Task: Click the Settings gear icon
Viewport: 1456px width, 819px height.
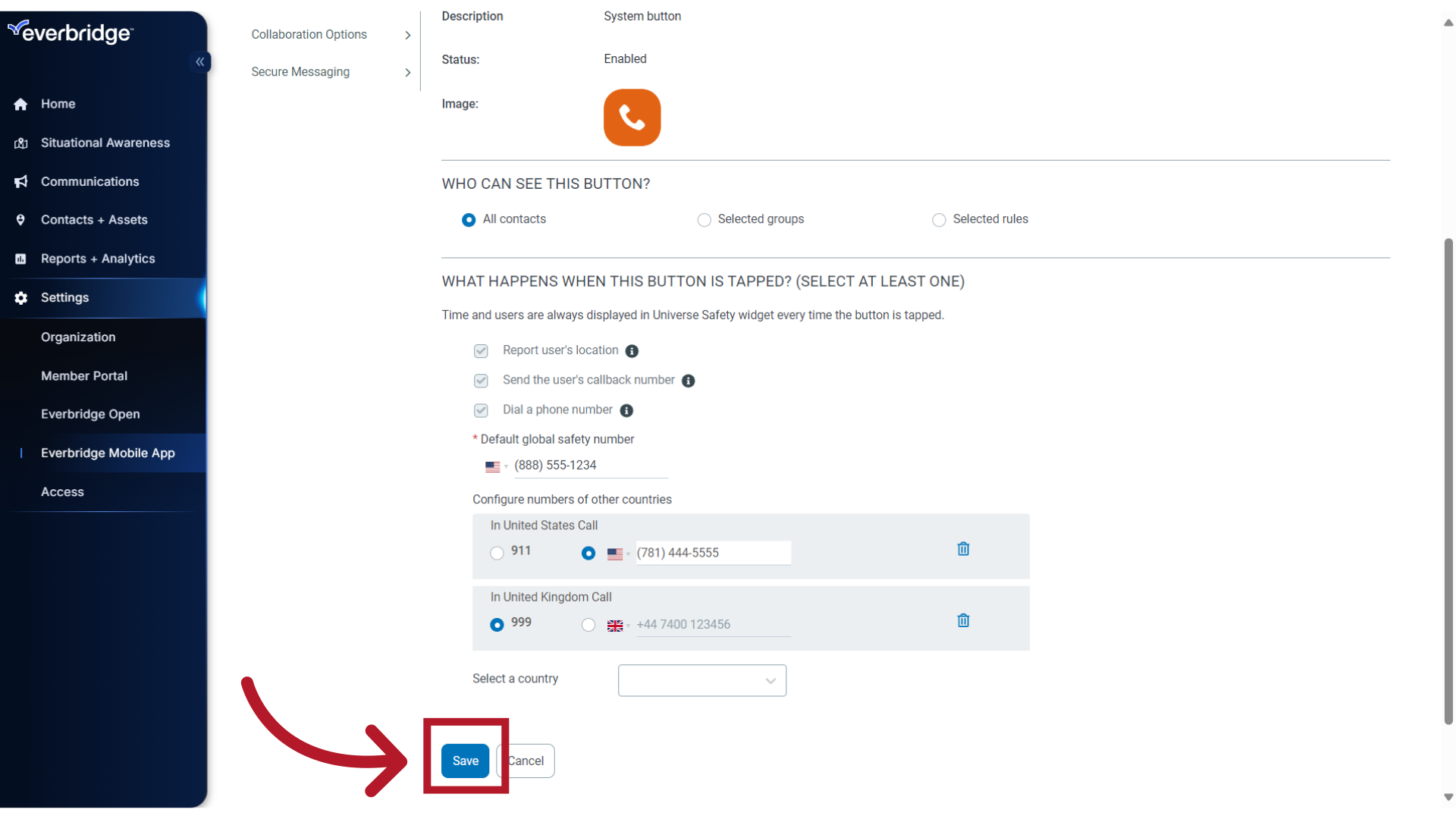Action: [x=20, y=298]
